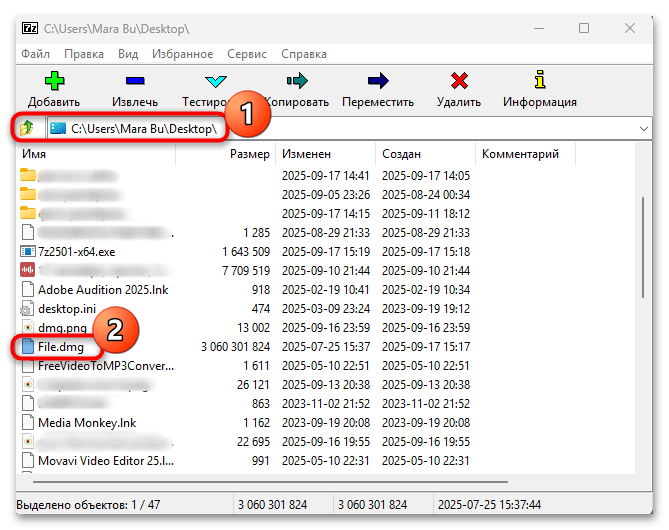Click size value 7 709 519

pyautogui.click(x=246, y=271)
